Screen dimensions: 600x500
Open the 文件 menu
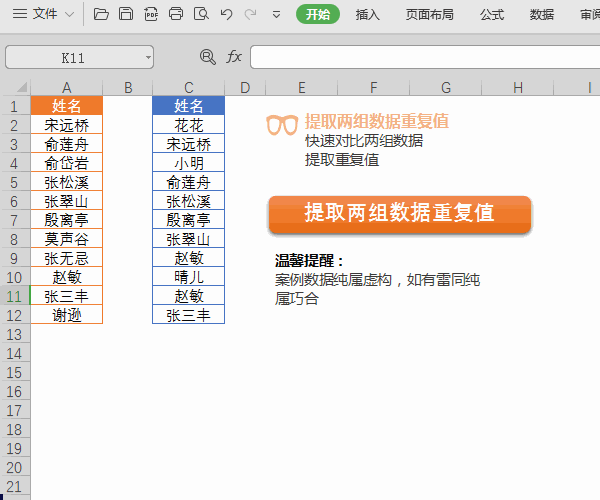coord(45,14)
